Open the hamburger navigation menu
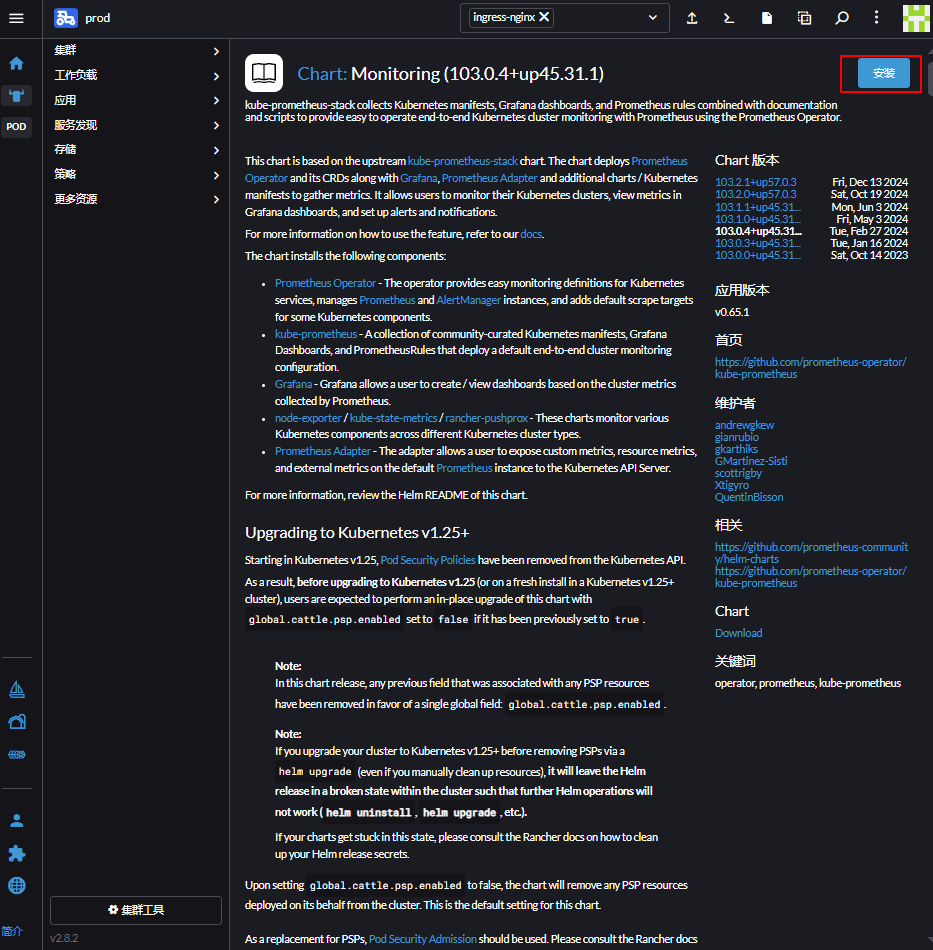 pyautogui.click(x=16, y=18)
